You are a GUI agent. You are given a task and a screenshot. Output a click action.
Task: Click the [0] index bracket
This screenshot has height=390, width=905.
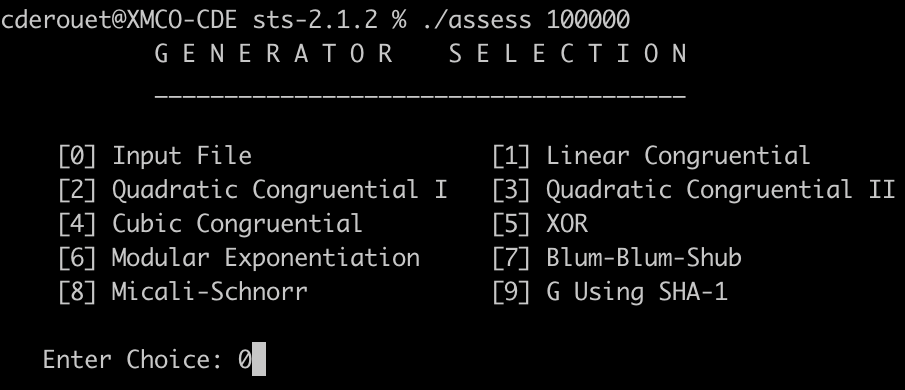click(77, 156)
